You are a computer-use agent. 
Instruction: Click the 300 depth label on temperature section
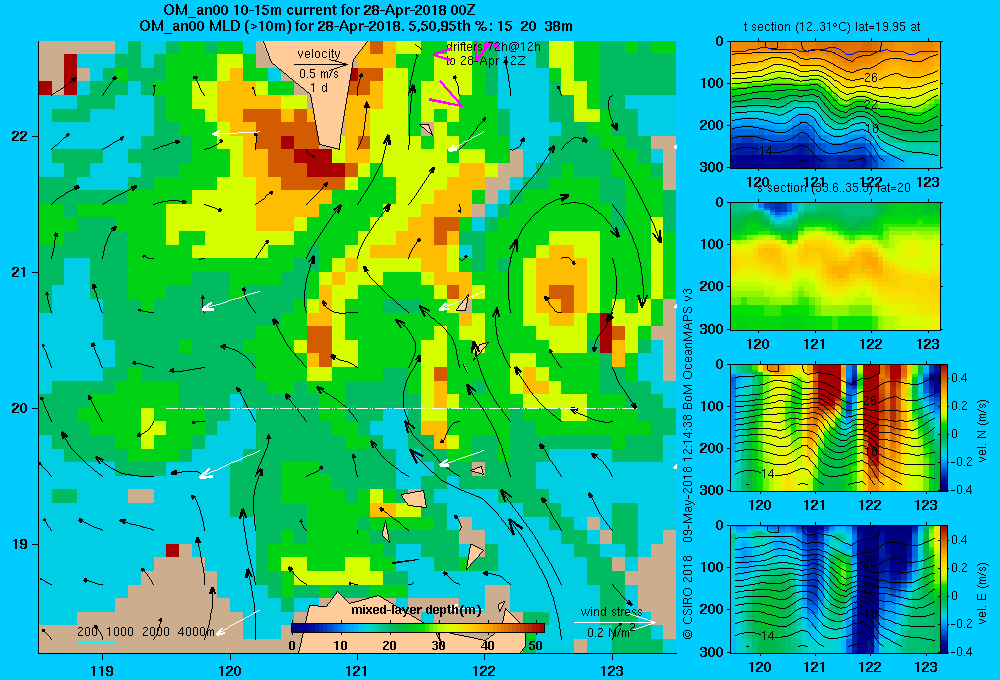point(712,167)
